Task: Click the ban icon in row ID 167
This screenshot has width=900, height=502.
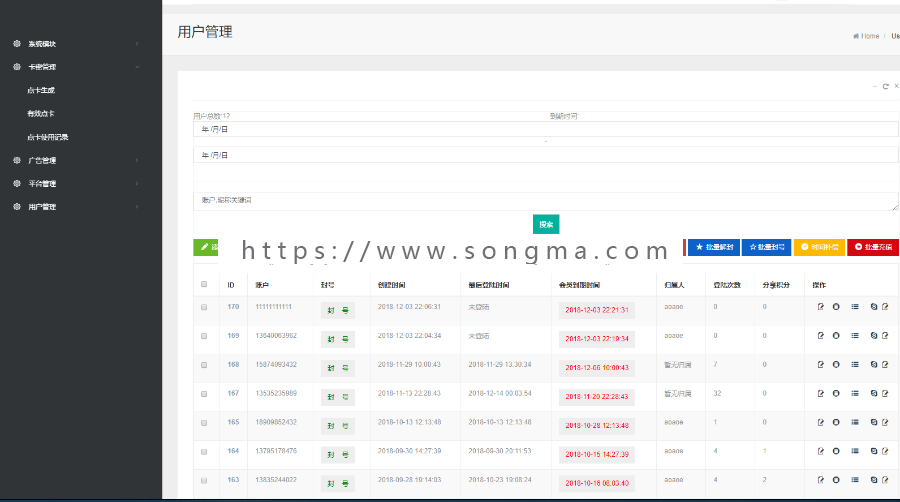Action: pyautogui.click(x=874, y=394)
